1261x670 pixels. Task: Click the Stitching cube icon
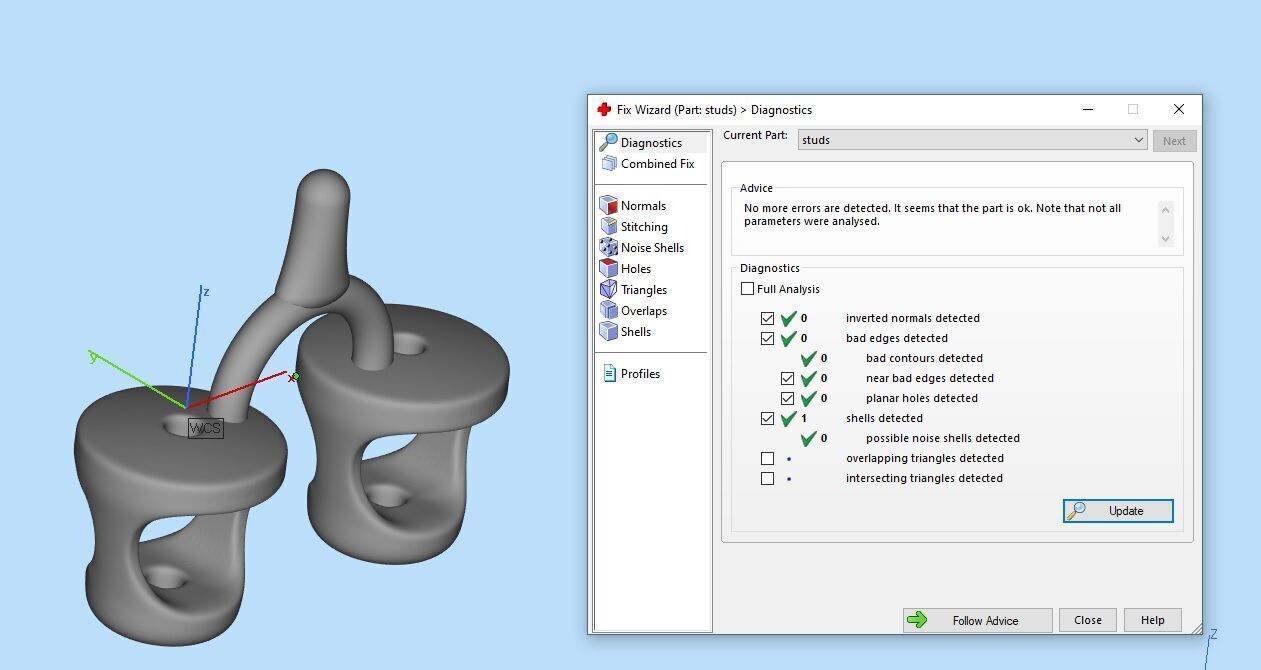[x=608, y=226]
